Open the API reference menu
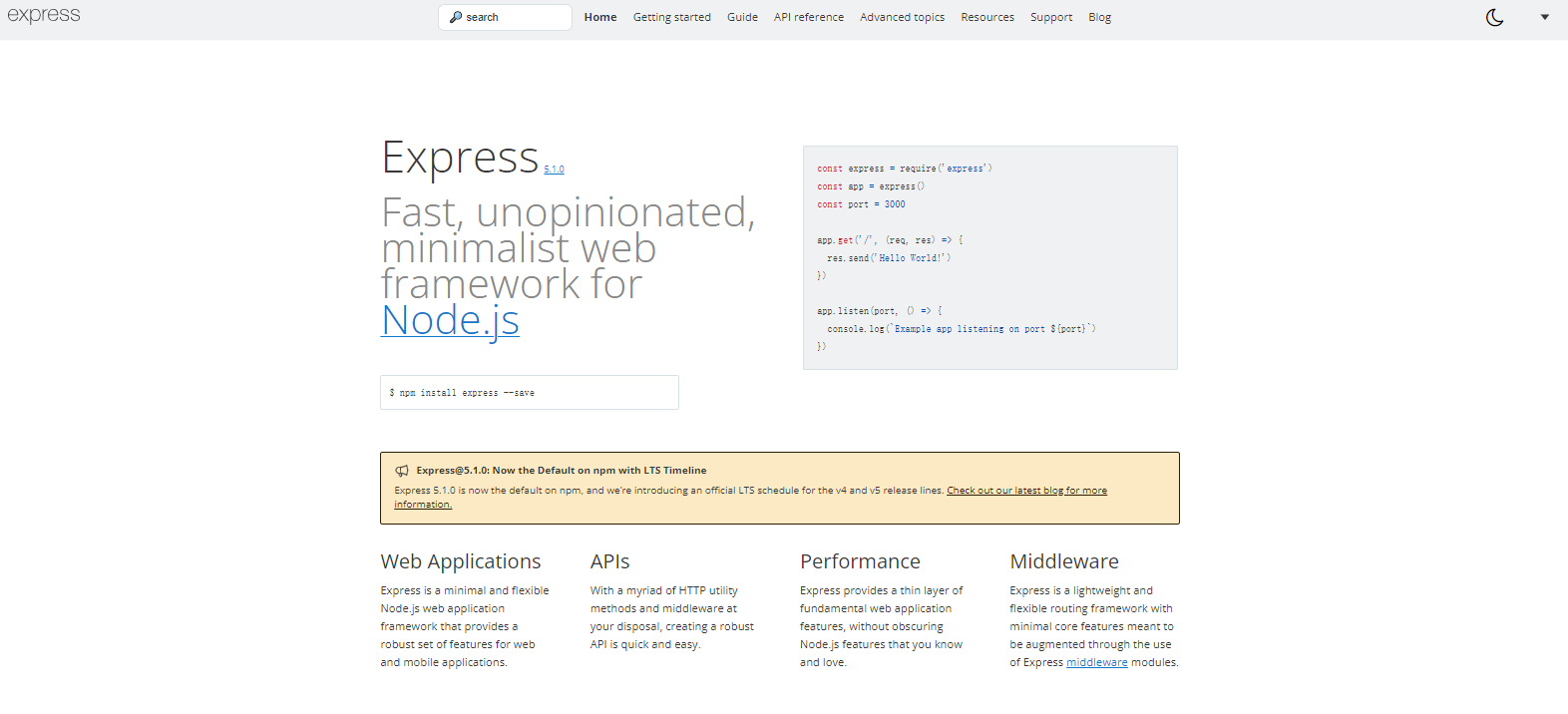This screenshot has width=1568, height=714. pos(809,17)
